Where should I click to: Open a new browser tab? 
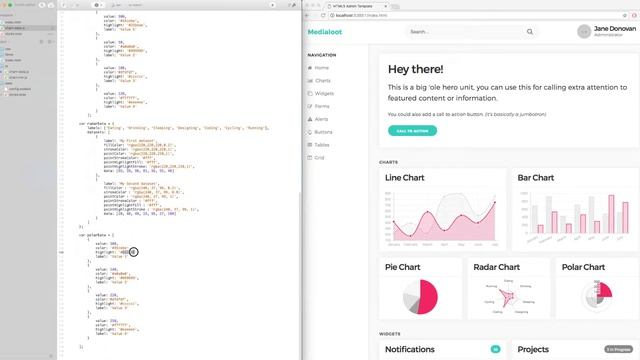396,7
